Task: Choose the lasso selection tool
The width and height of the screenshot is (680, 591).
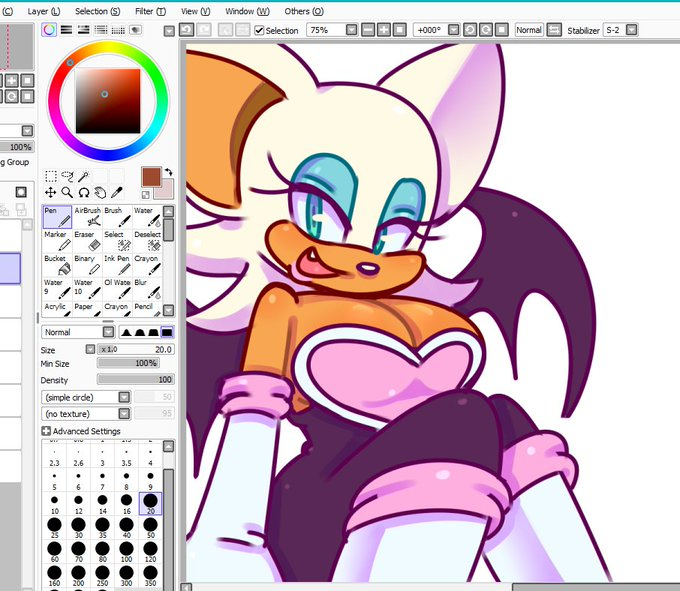Action: click(67, 176)
